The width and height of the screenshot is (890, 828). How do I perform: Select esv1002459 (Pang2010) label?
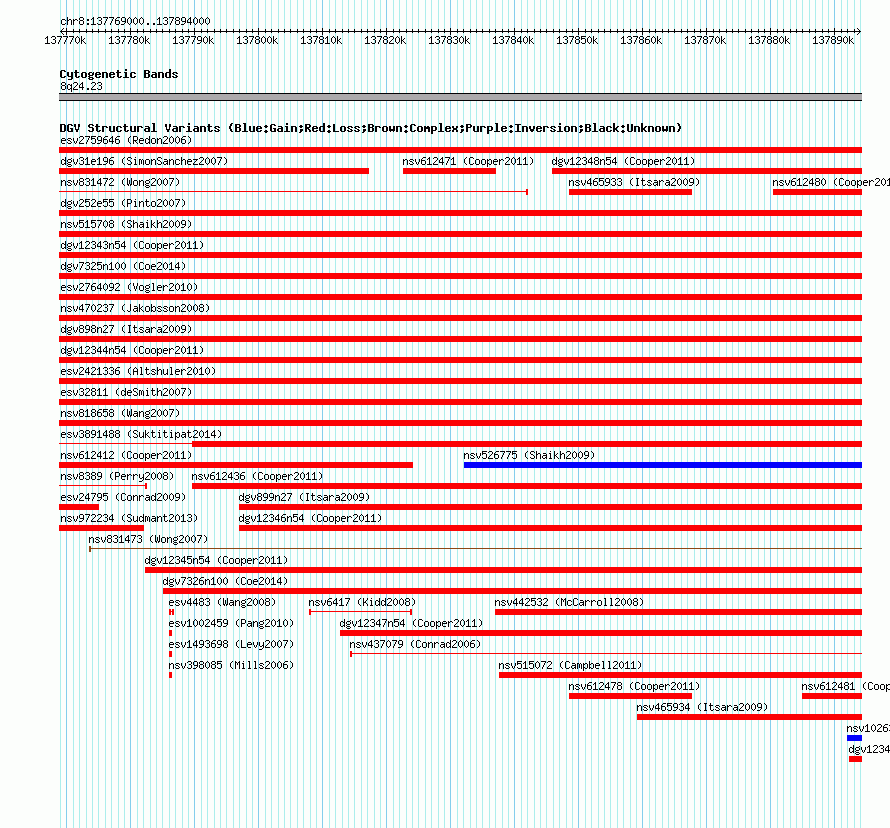click(x=231, y=623)
